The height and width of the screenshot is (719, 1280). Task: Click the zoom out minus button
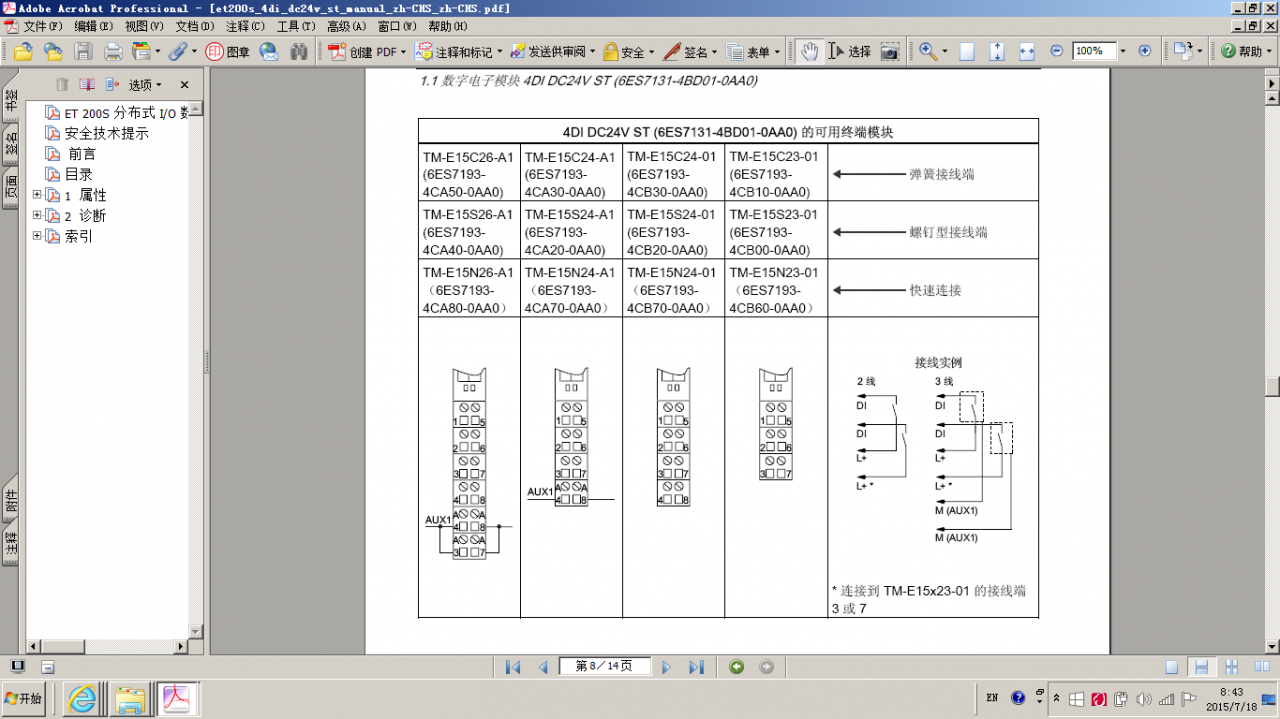(1057, 51)
